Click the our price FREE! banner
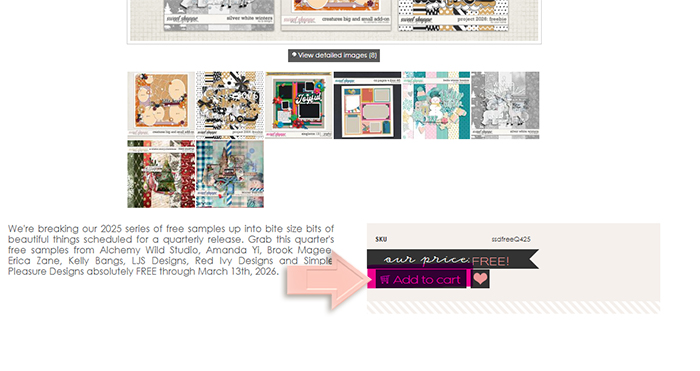This screenshot has width=700, height=371. tap(453, 259)
